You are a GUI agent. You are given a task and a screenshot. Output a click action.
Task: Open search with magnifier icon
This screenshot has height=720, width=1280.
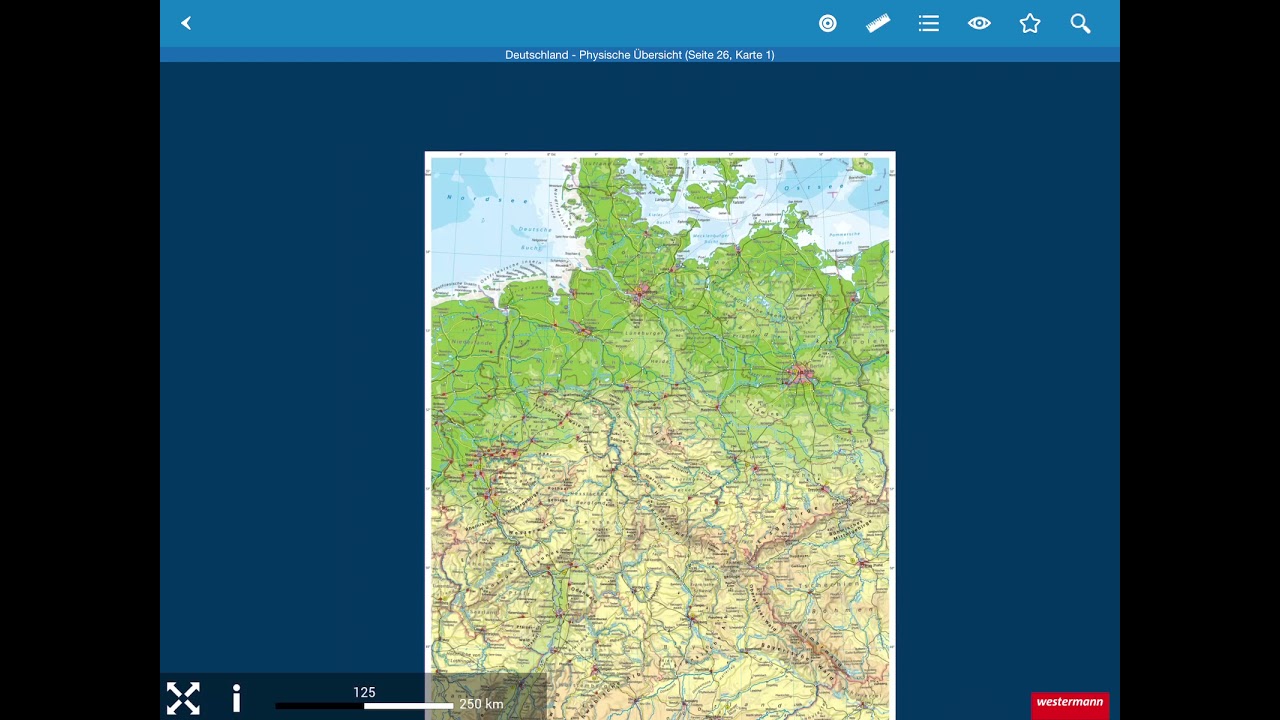[1080, 23]
